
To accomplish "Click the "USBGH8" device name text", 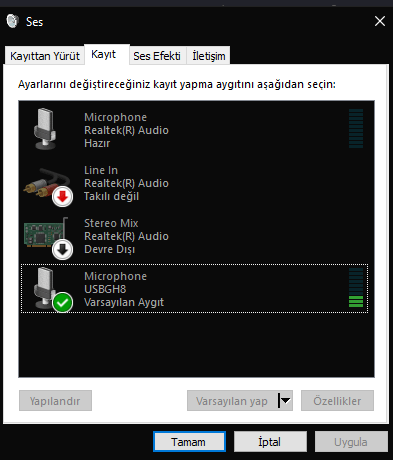I will point(105,289).
